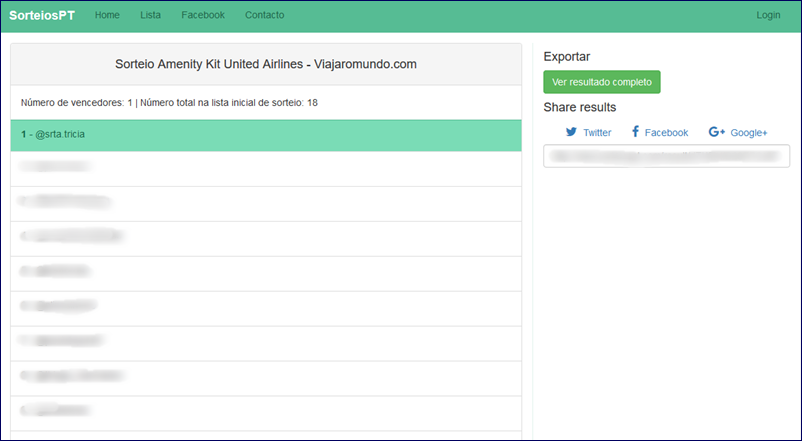This screenshot has height=441, width=802.
Task: Click the Twitter bird icon
Action: (x=571, y=132)
